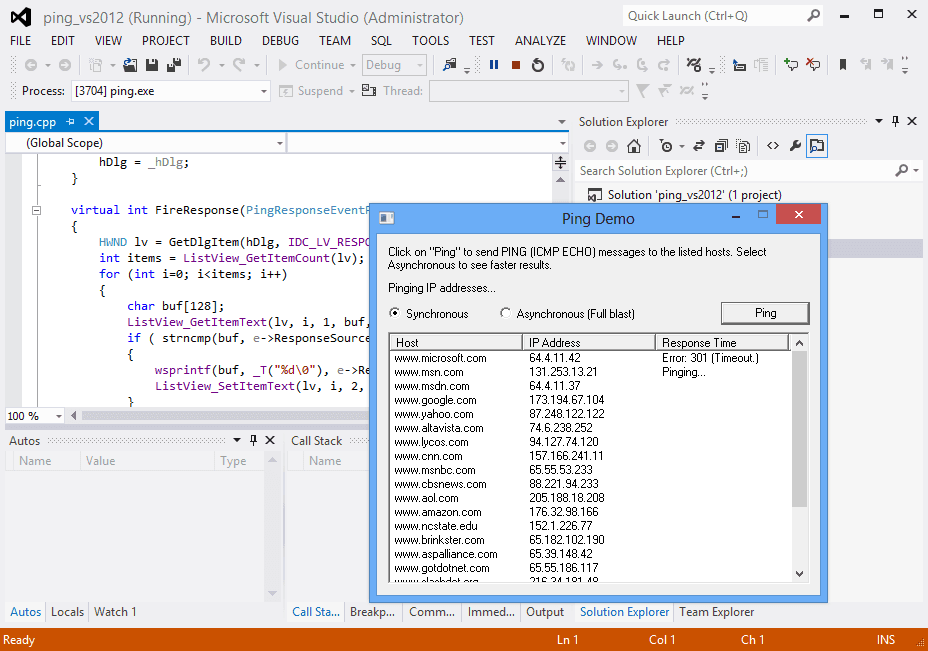Viewport: 928px width, 651px height.
Task: Click the breakpoints hex-display toolbar icon
Action: [694, 65]
